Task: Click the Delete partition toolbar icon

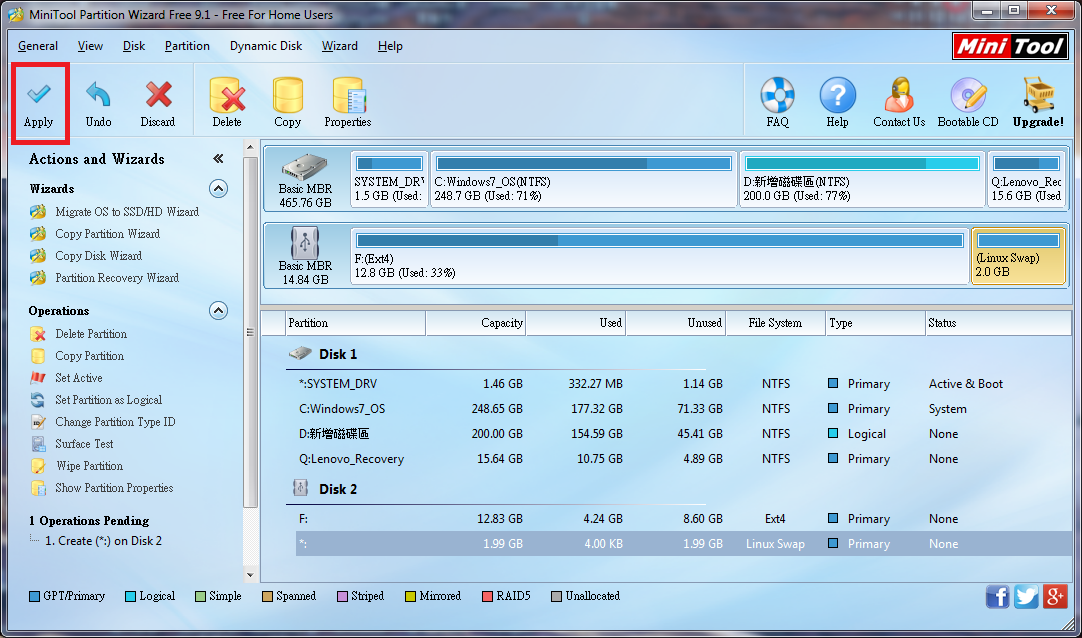Action: tap(227, 103)
